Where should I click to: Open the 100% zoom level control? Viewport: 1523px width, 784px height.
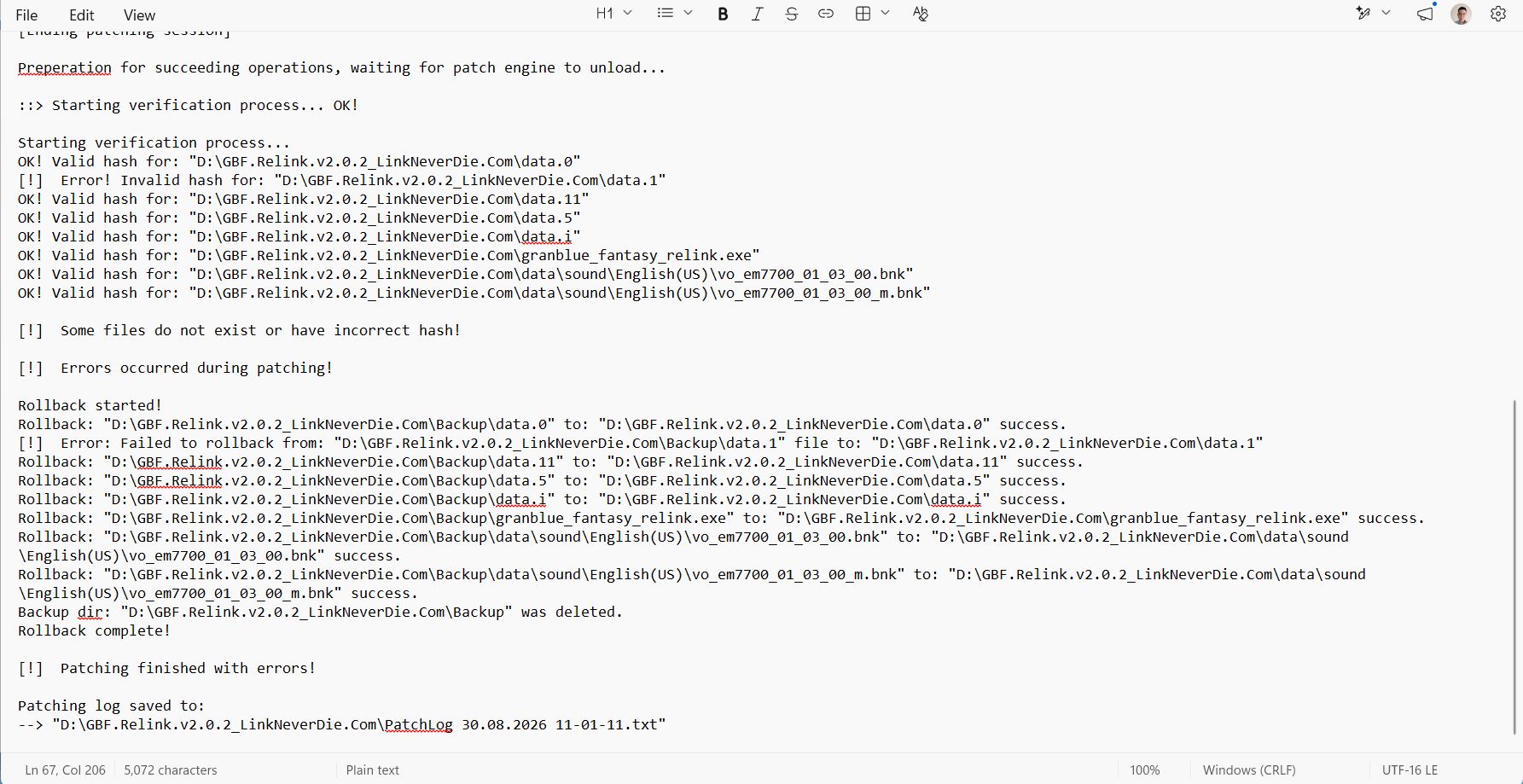(1145, 769)
